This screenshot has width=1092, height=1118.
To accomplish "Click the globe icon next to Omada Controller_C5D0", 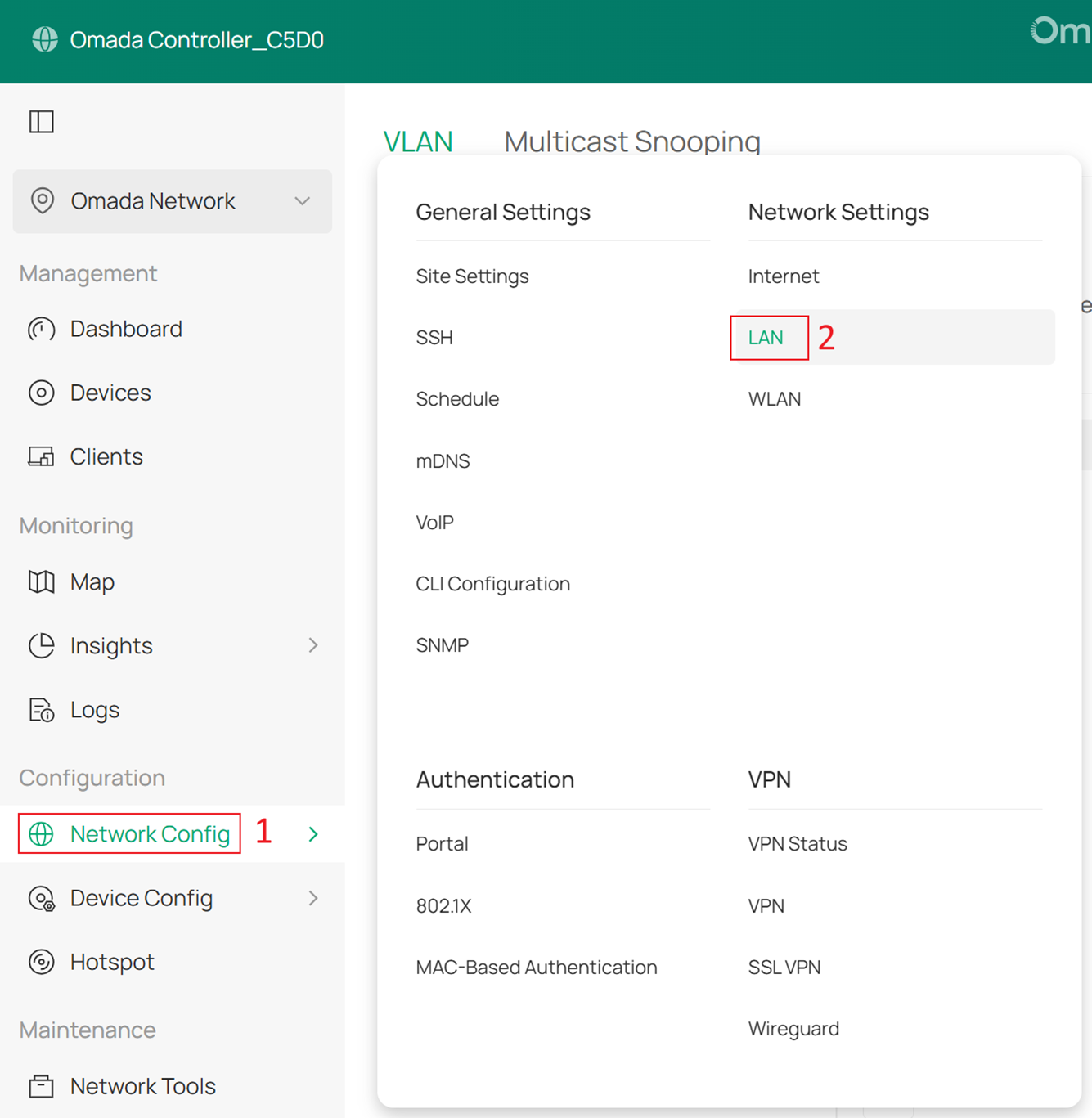I will 43,39.
